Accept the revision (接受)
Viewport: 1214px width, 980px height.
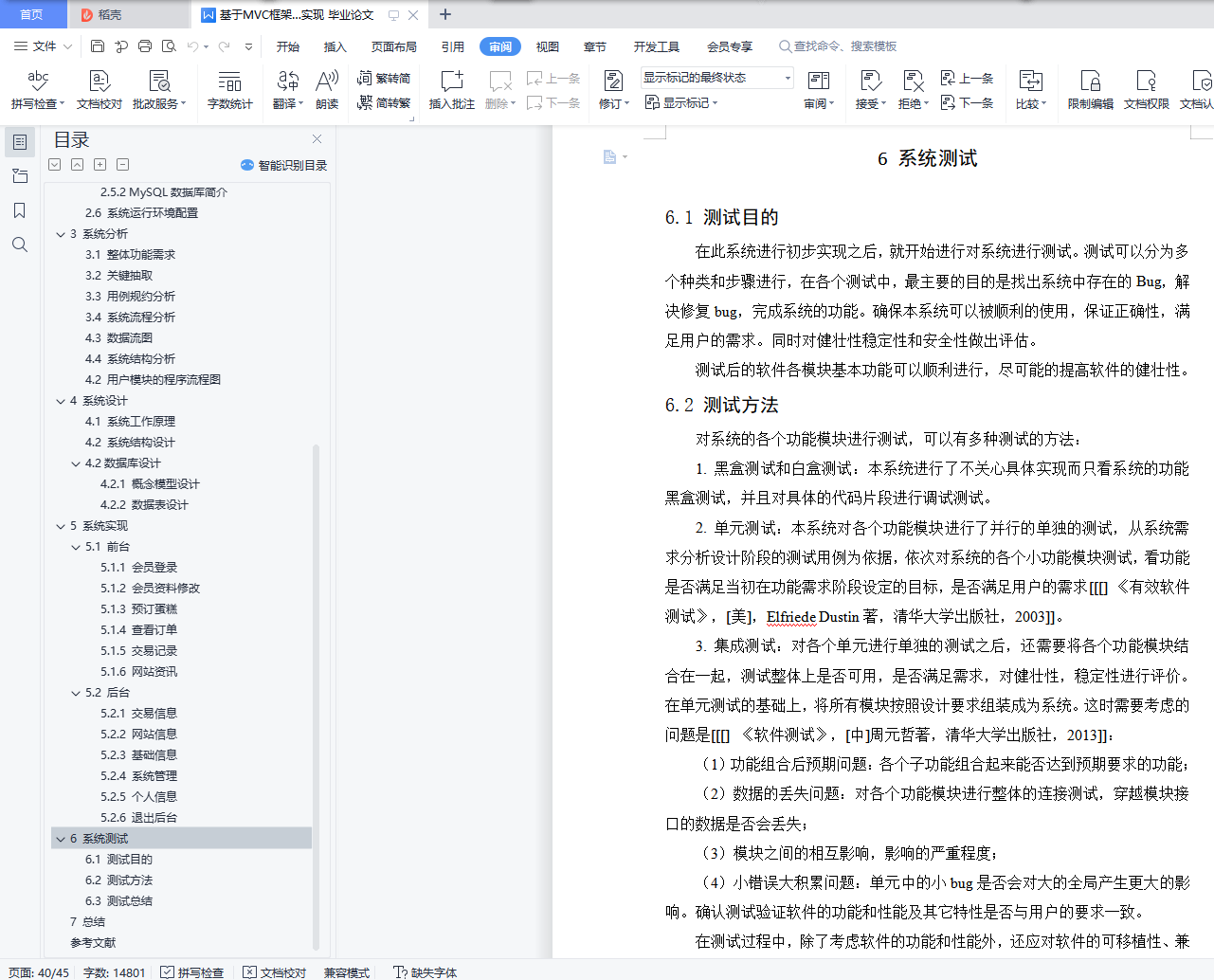coord(870,90)
